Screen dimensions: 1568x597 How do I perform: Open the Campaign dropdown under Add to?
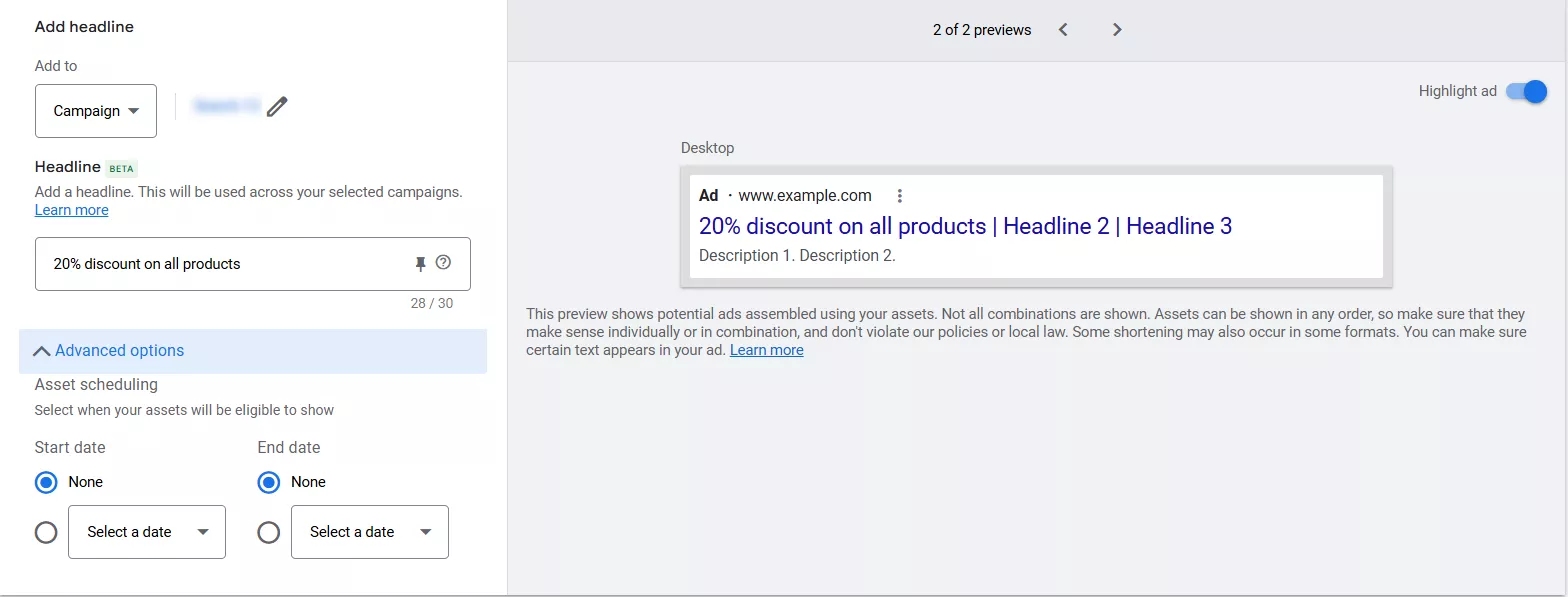coord(96,111)
